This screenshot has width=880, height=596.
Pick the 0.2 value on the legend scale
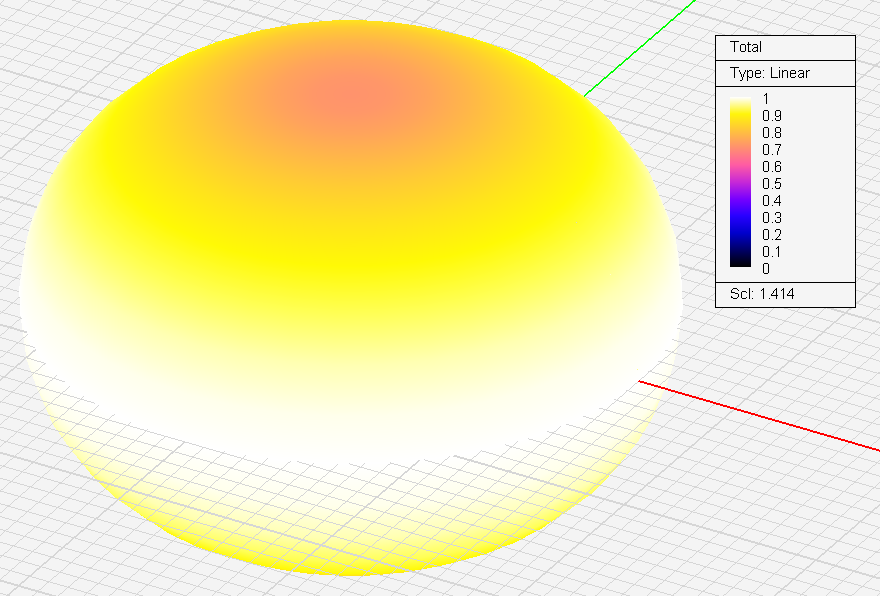click(x=772, y=235)
